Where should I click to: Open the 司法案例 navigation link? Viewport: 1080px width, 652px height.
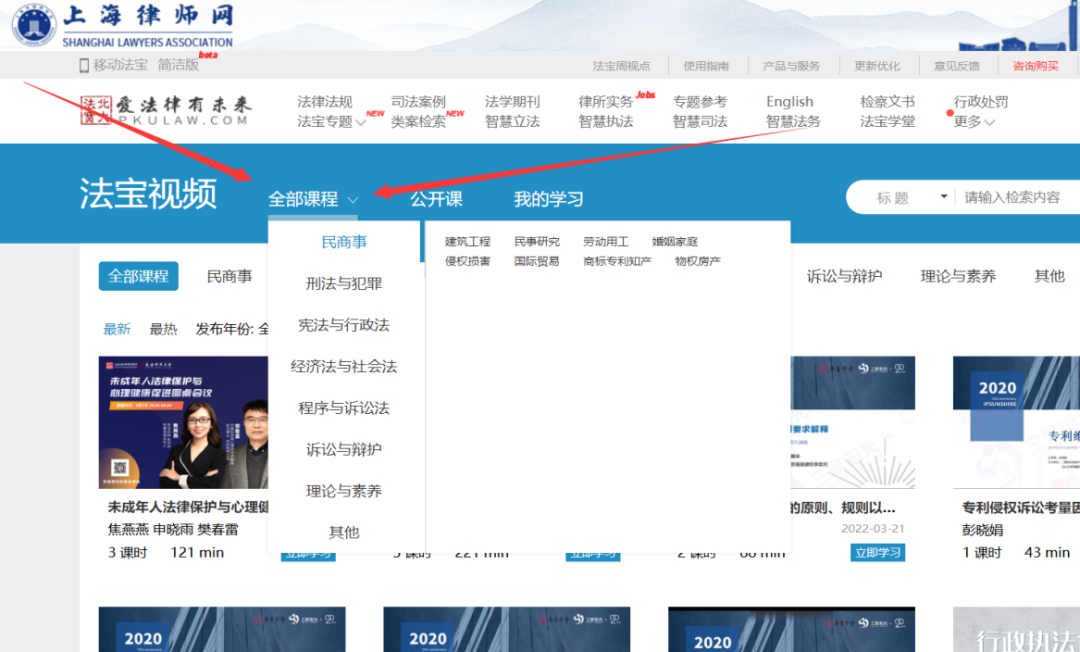tap(418, 102)
